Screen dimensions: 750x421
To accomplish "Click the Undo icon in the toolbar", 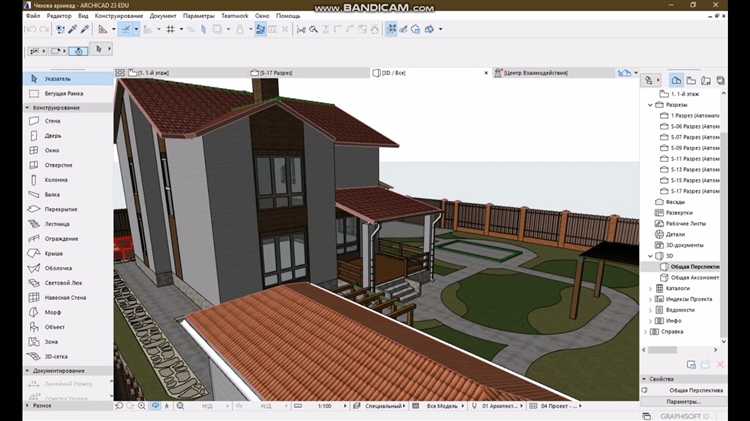I will pyautogui.click(x=31, y=29).
